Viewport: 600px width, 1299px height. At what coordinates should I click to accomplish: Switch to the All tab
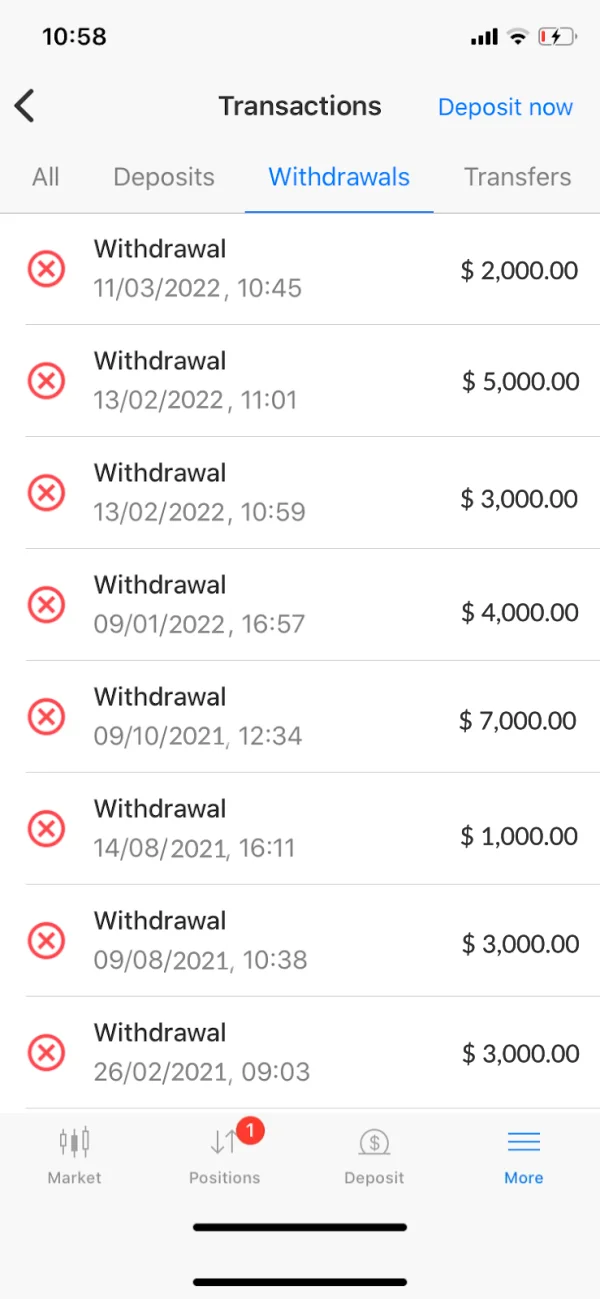click(46, 177)
